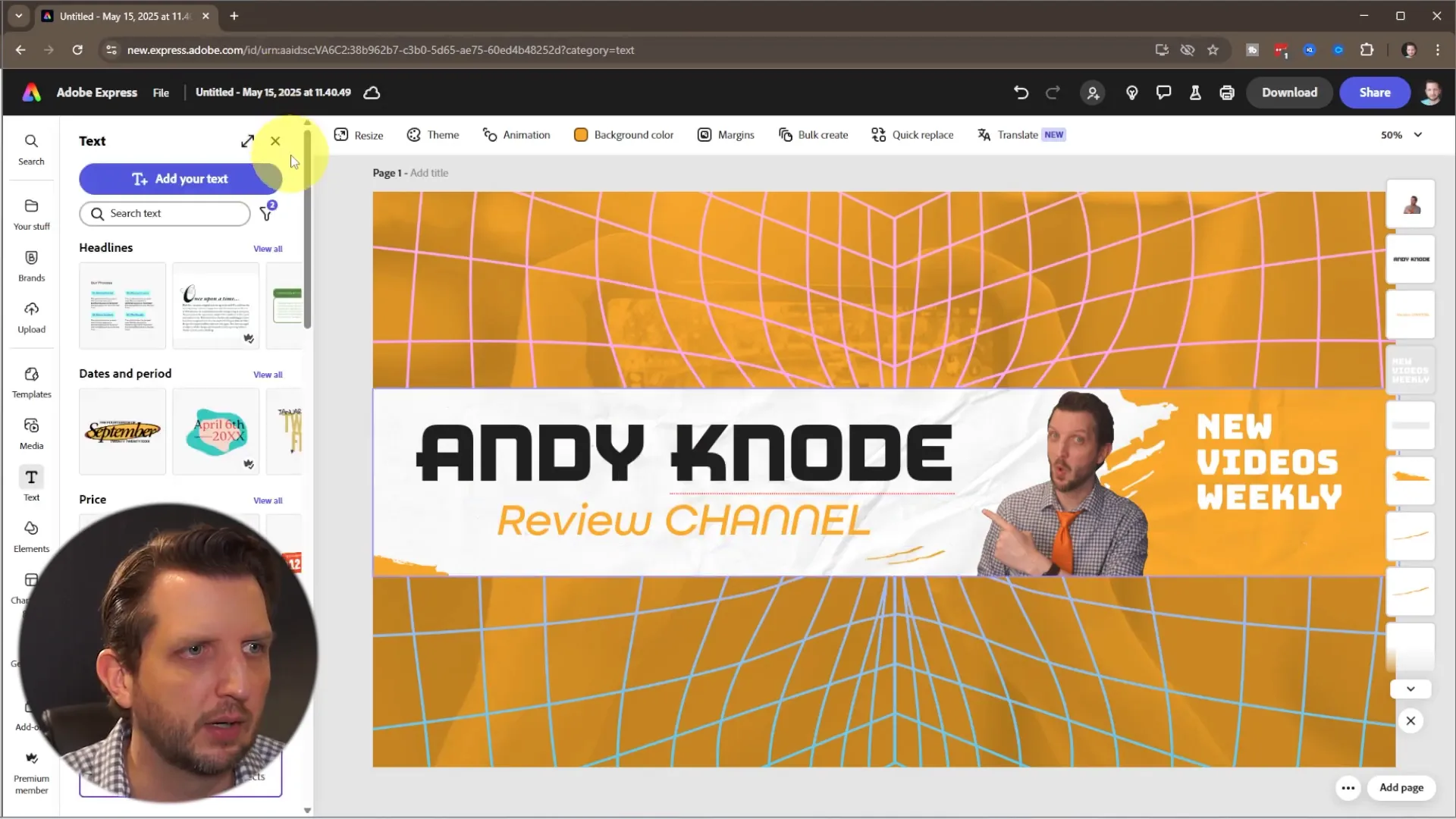View all Headlines templates
The height and width of the screenshot is (819, 1456).
coord(268,249)
